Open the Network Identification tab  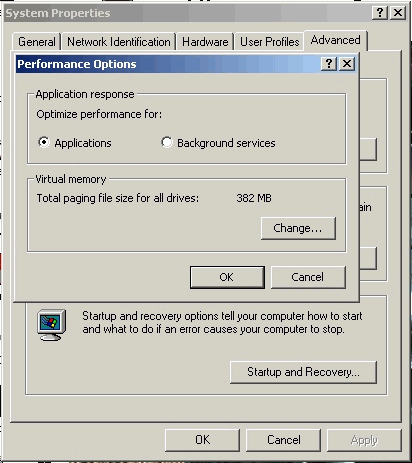coord(119,42)
